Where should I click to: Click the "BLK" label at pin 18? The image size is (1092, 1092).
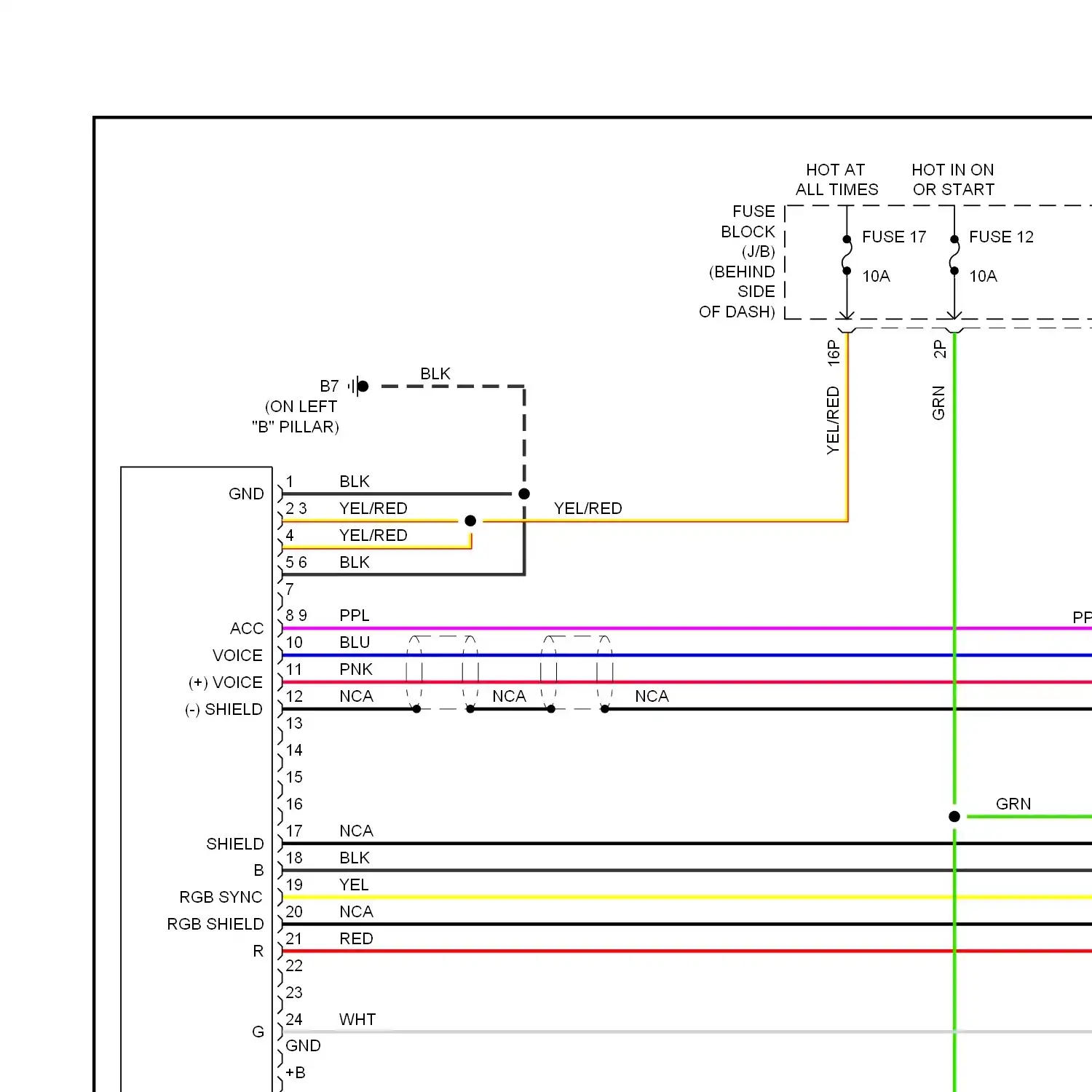(355, 858)
